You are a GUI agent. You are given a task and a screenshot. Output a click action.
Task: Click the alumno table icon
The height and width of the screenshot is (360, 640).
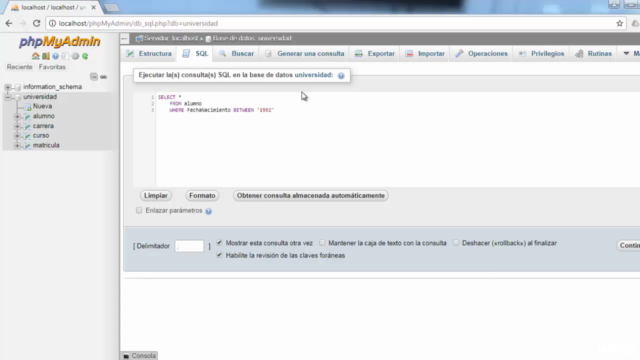click(x=27, y=116)
